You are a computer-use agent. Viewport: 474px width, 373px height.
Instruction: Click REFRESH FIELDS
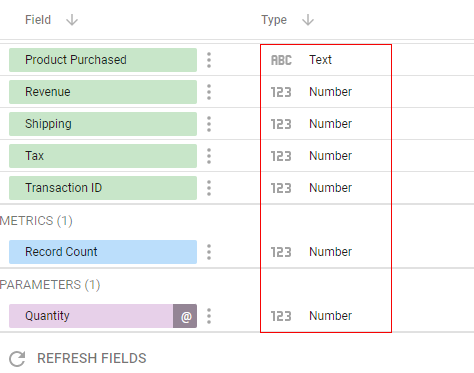[x=92, y=359]
